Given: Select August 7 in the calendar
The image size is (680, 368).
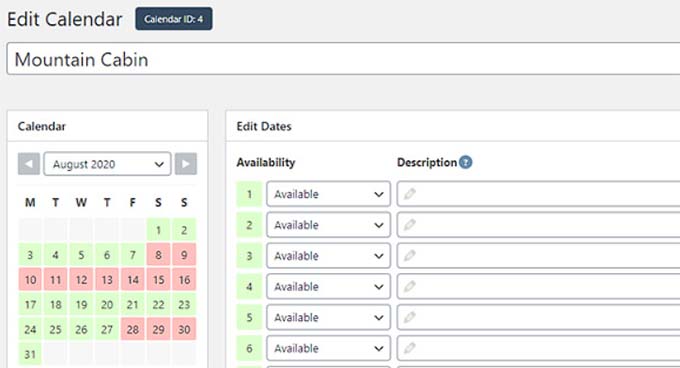Looking at the screenshot, I should click(x=133, y=254).
